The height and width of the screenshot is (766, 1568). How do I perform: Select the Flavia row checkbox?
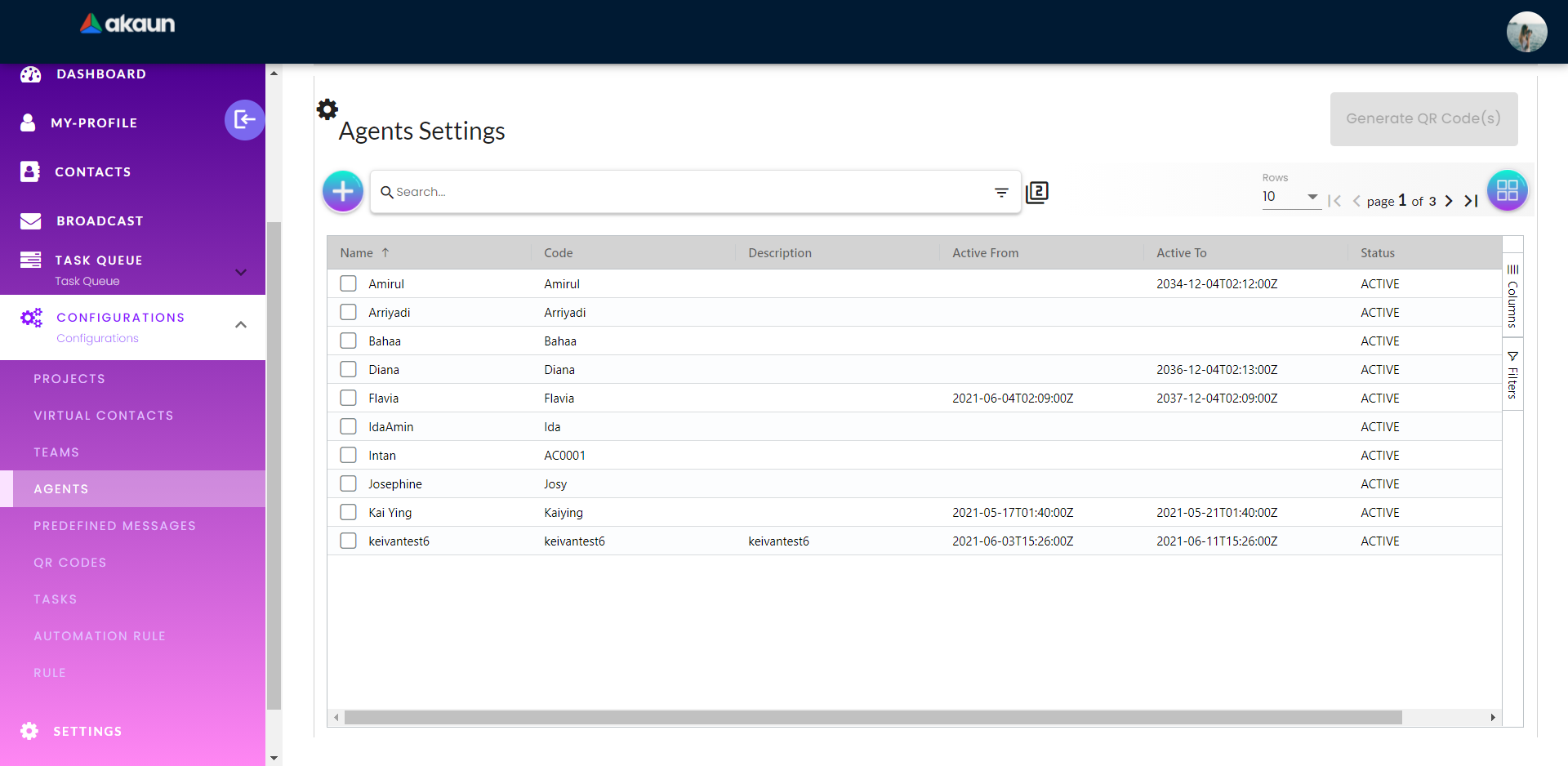click(x=349, y=398)
